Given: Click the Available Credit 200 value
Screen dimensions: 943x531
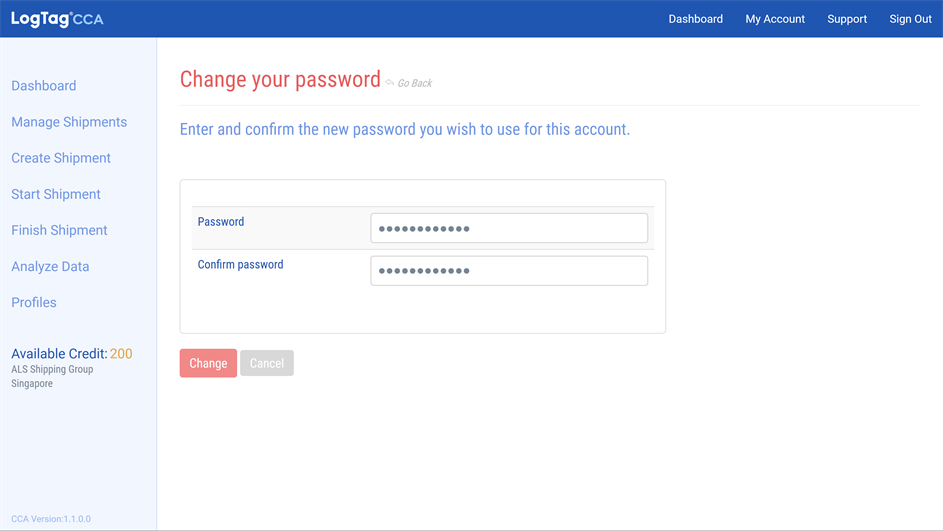Looking at the screenshot, I should [121, 354].
